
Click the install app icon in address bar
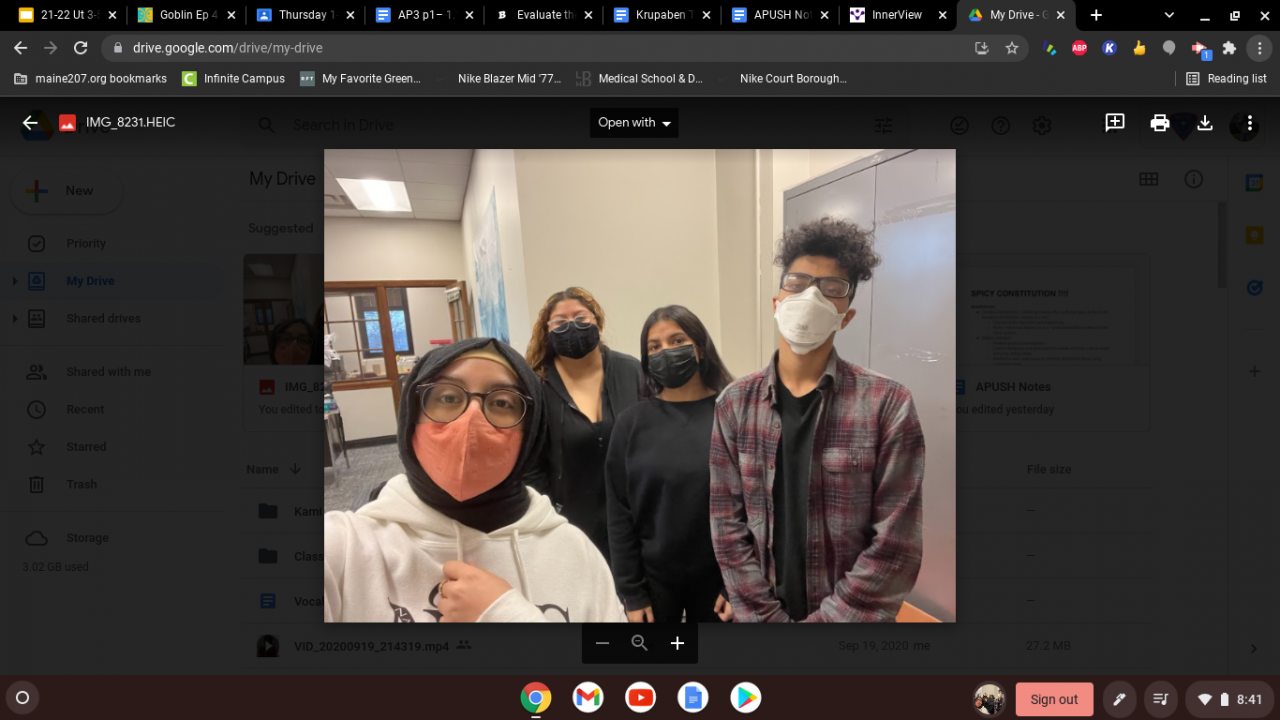point(981,48)
